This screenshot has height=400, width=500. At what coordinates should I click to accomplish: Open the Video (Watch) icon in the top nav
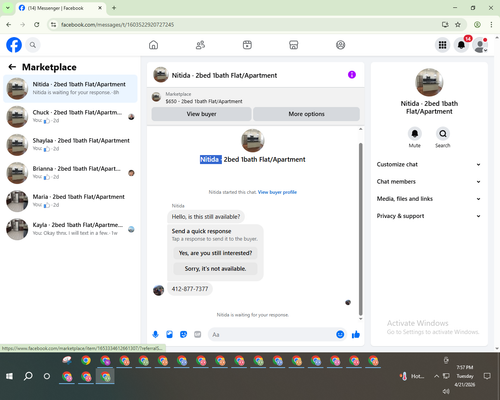click(x=247, y=45)
